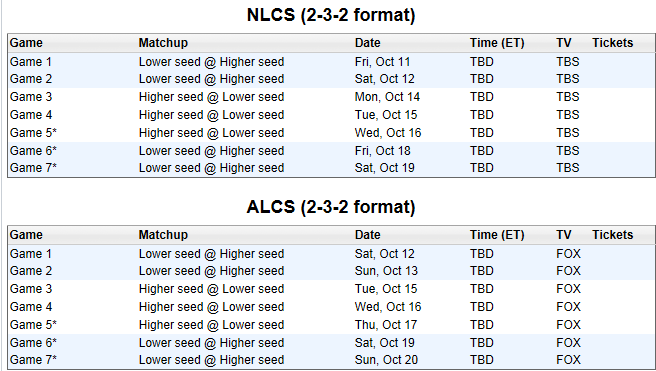Screen dimensions: 656x371
Task: Click FOX in ALCS Game 1 row
Action: [x=568, y=254]
